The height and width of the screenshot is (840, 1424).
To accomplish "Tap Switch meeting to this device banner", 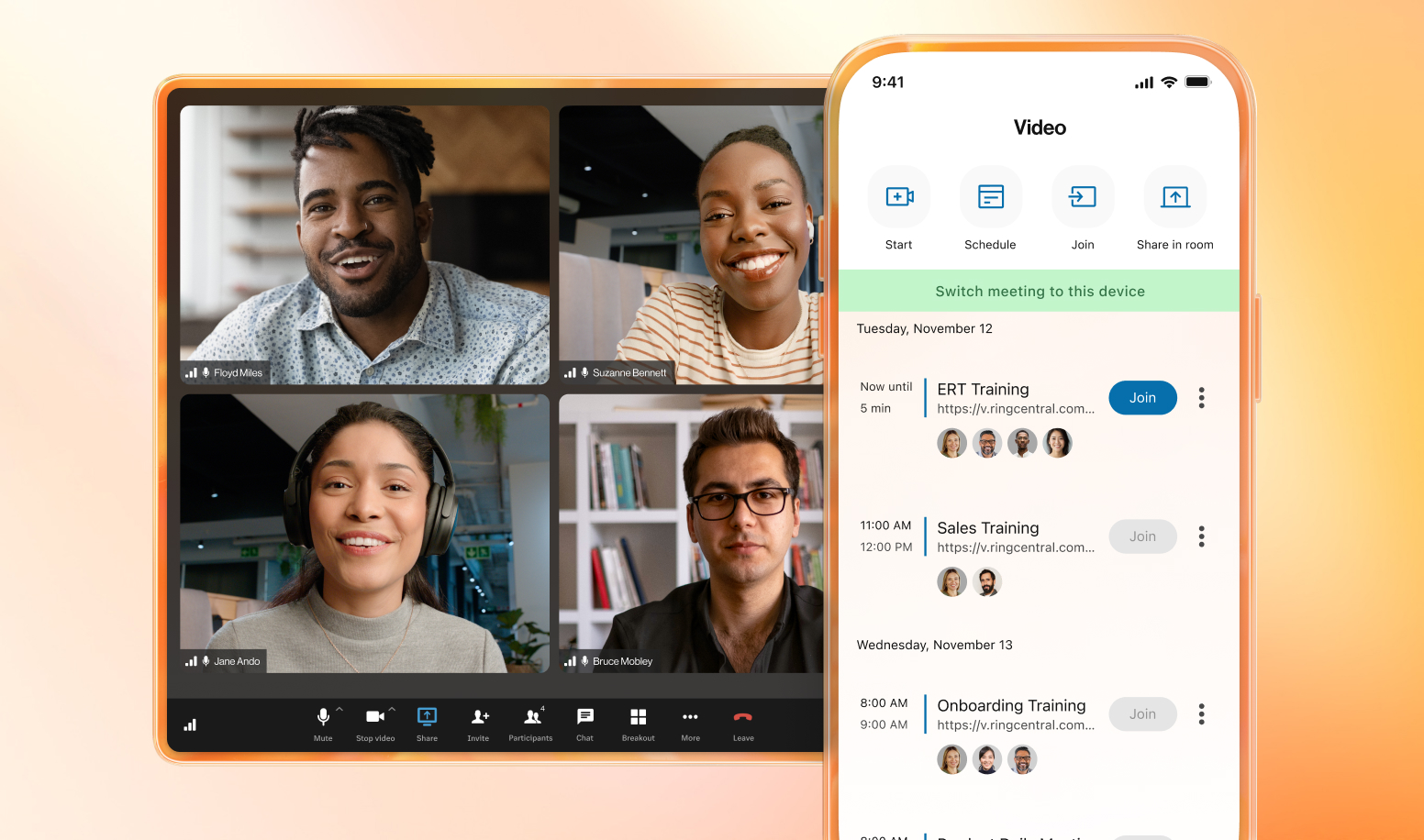I will 1040,292.
